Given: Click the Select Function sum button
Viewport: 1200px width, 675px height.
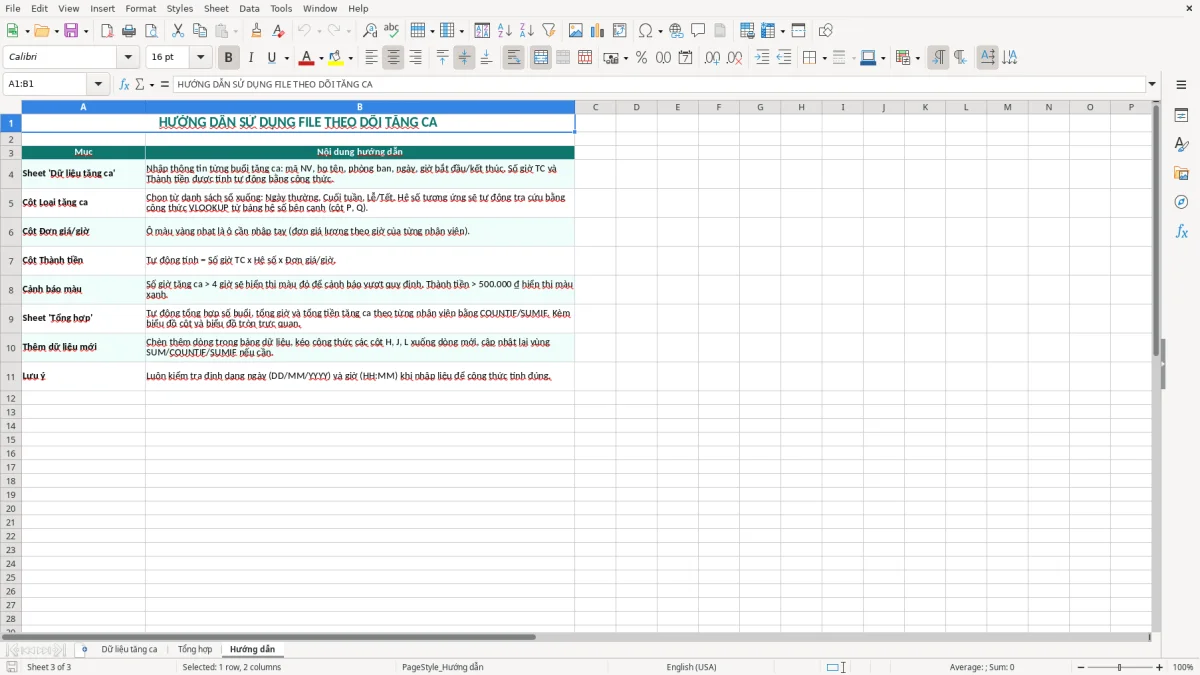Looking at the screenshot, I should 140,85.
